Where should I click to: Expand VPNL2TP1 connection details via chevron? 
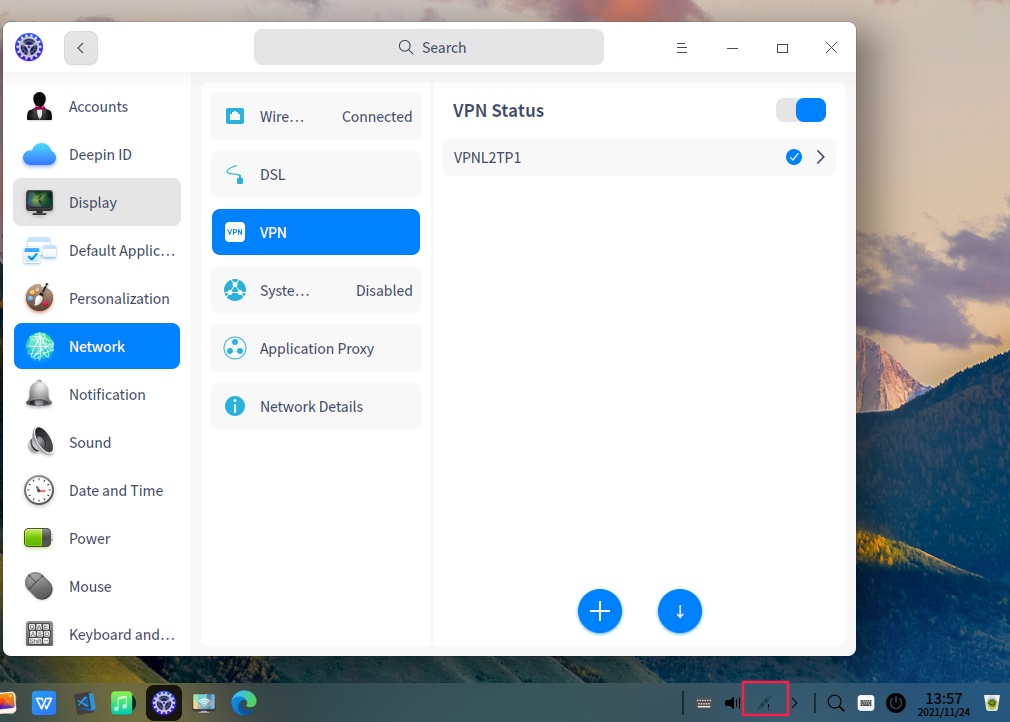pyautogui.click(x=819, y=157)
